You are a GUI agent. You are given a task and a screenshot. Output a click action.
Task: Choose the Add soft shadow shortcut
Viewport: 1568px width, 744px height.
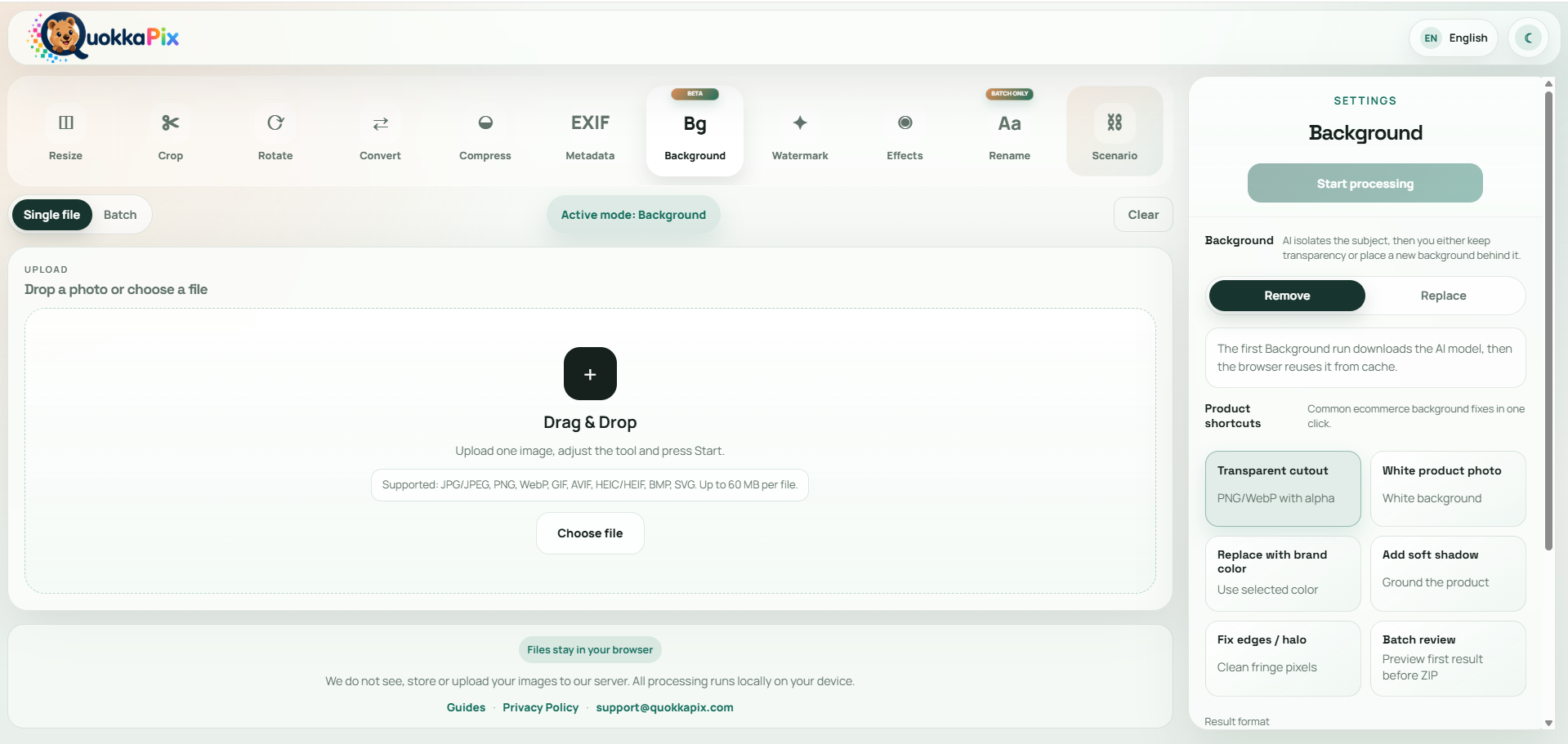coord(1448,573)
